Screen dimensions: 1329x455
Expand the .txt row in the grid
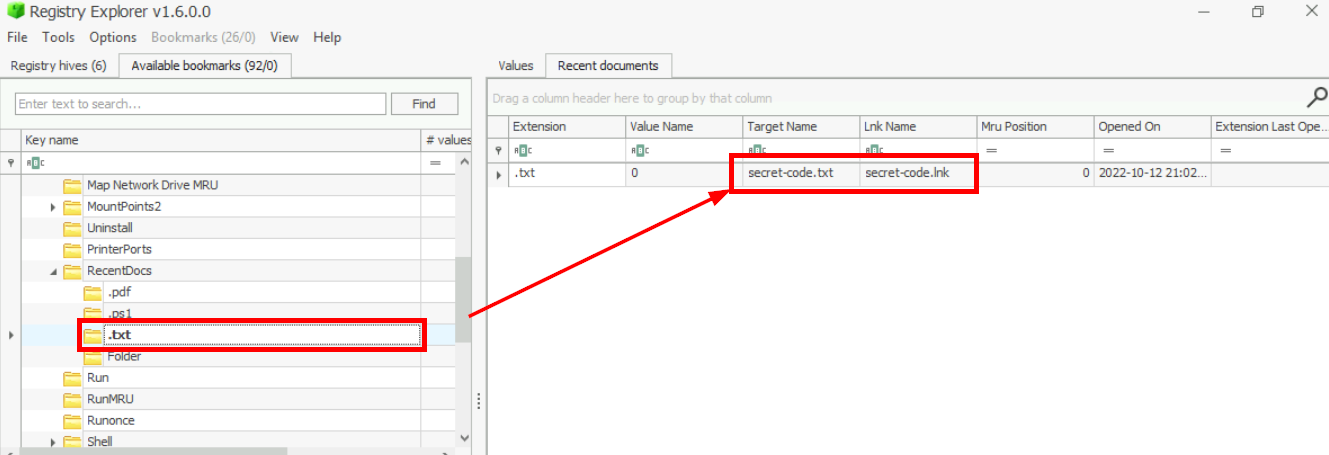click(499, 174)
